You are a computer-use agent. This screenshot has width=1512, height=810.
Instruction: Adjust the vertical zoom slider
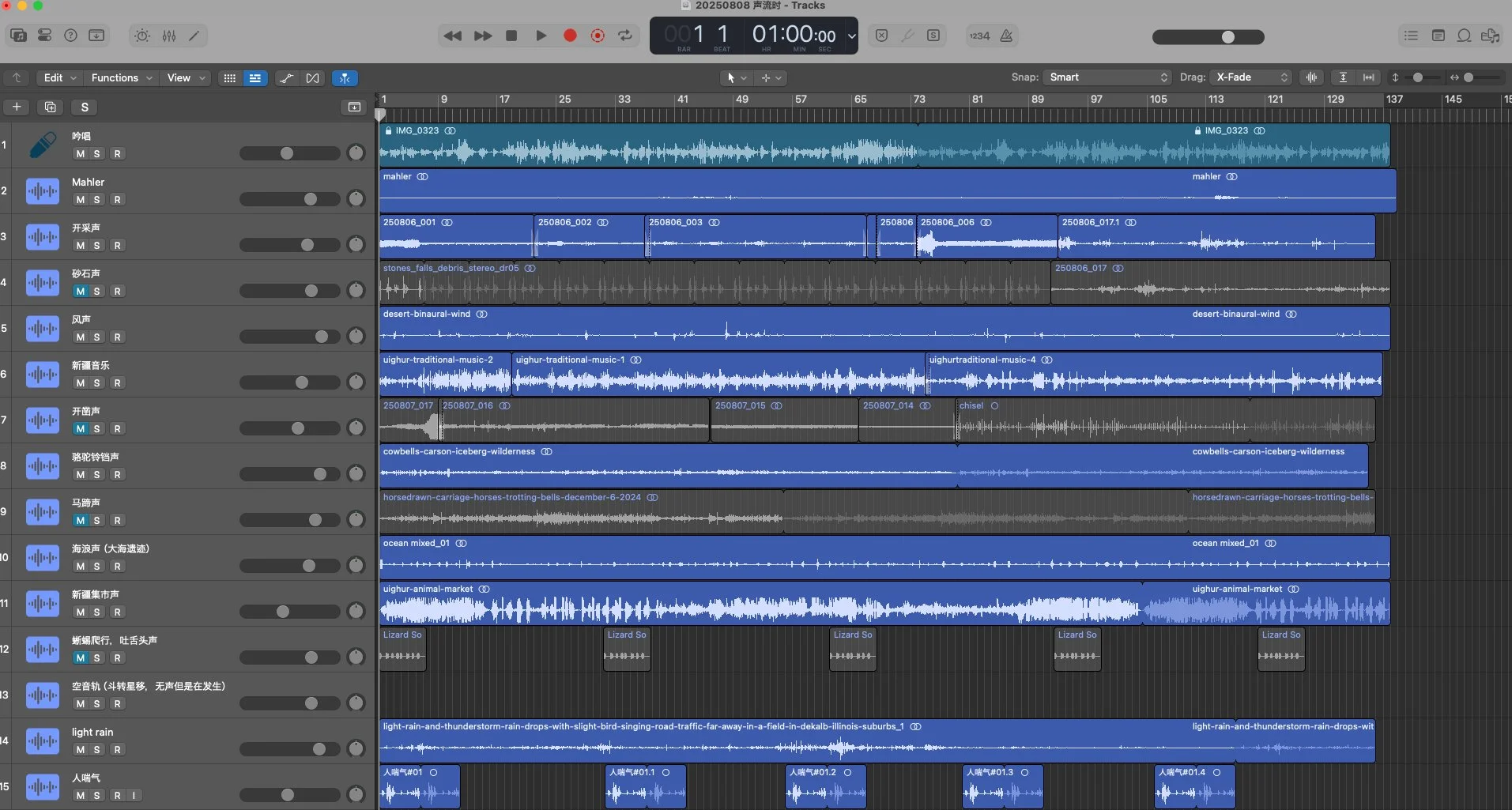point(1418,77)
